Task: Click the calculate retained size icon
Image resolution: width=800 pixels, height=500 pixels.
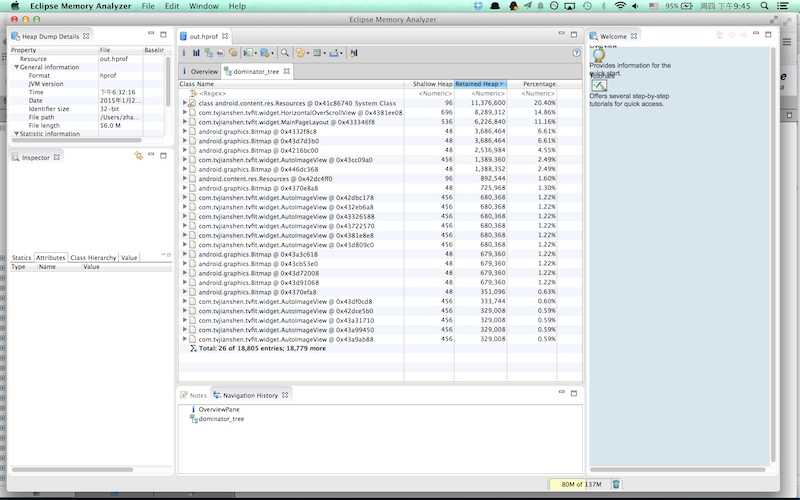Action: [x=317, y=53]
